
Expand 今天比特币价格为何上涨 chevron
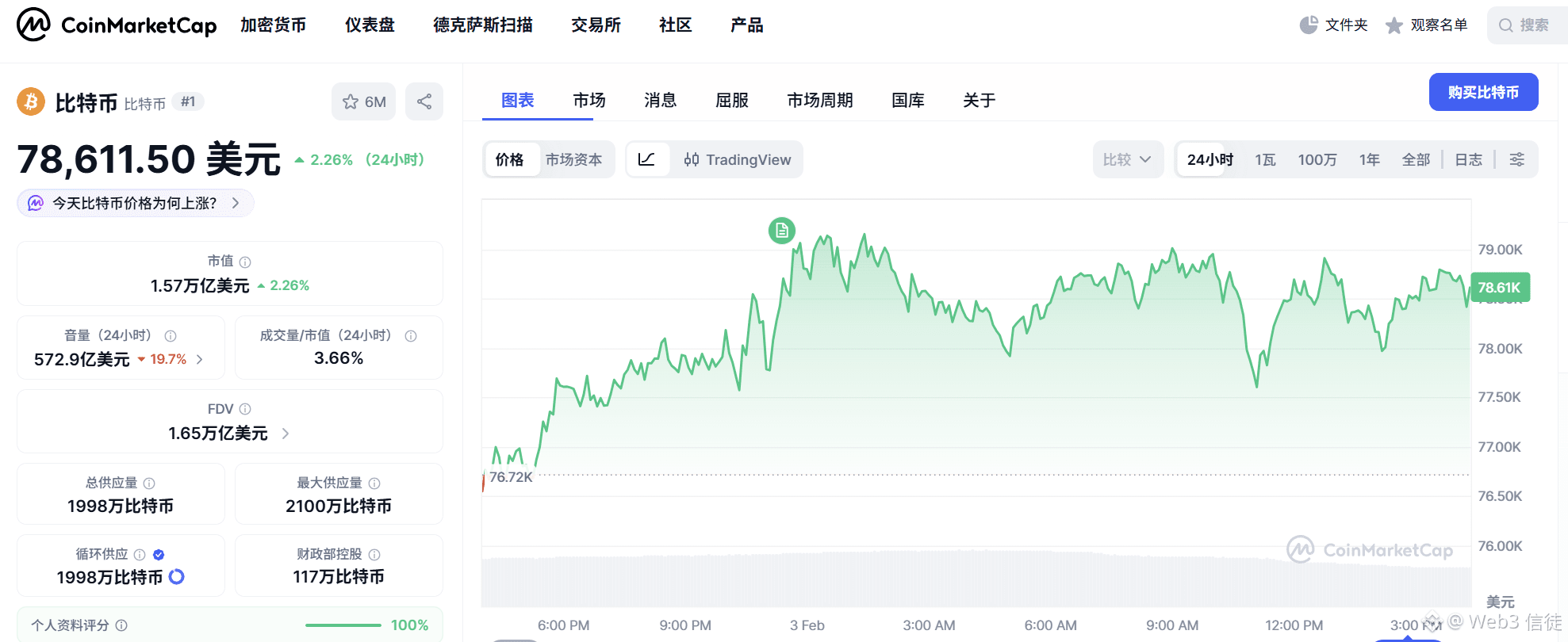tap(236, 203)
